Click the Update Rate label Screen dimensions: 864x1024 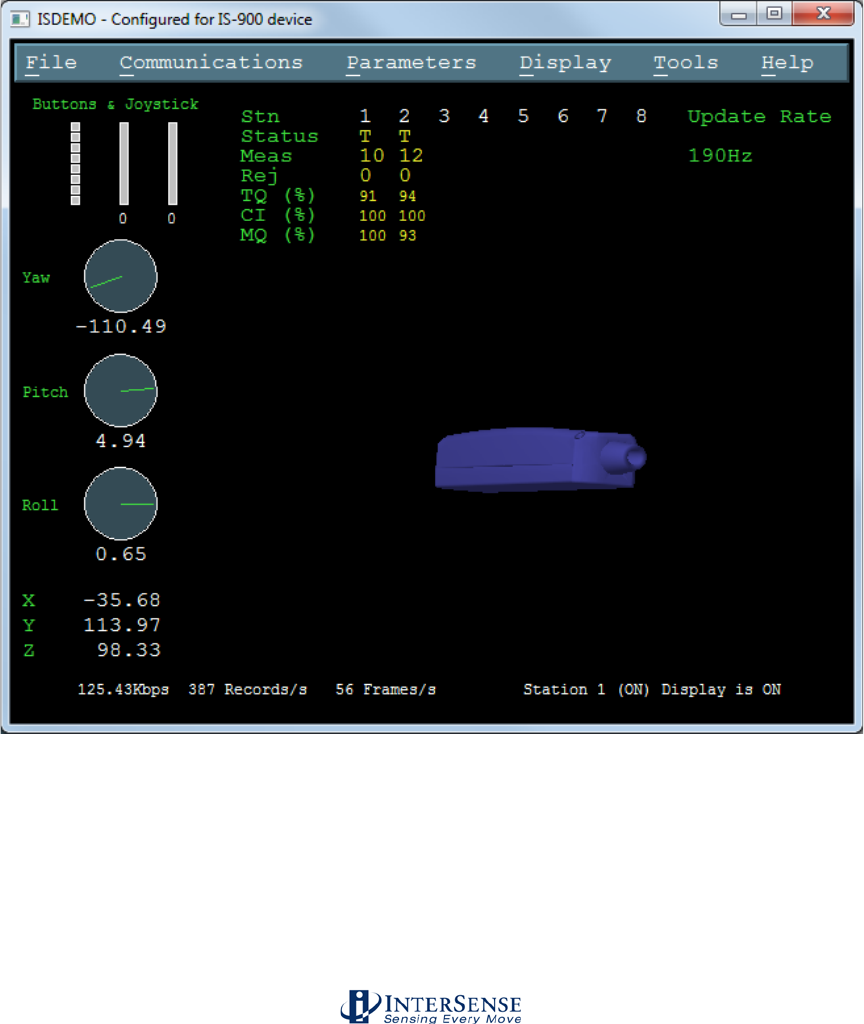[x=760, y=117]
